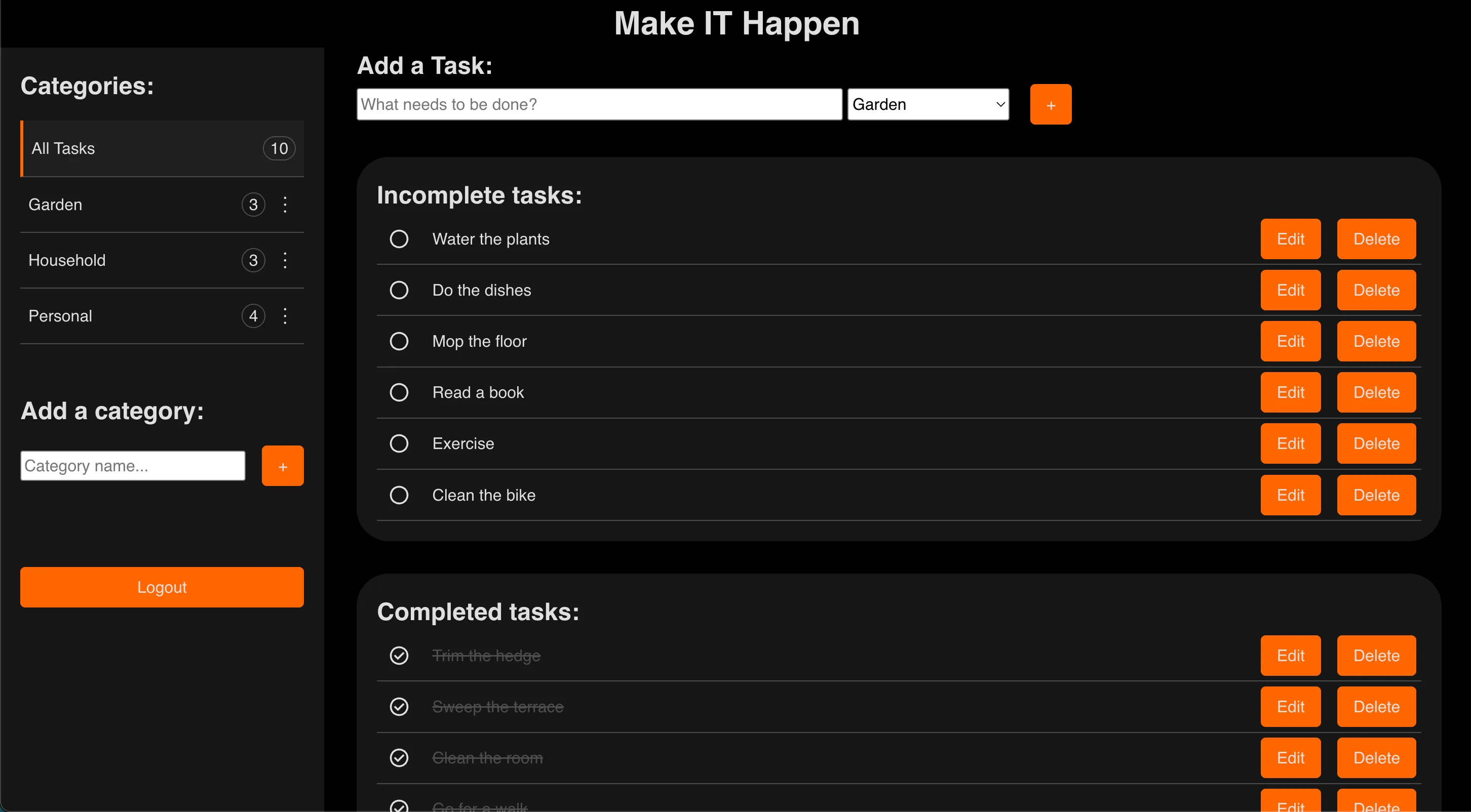Edit the "Mop the floor" task
Viewport: 1471px width, 812px height.
click(1291, 341)
